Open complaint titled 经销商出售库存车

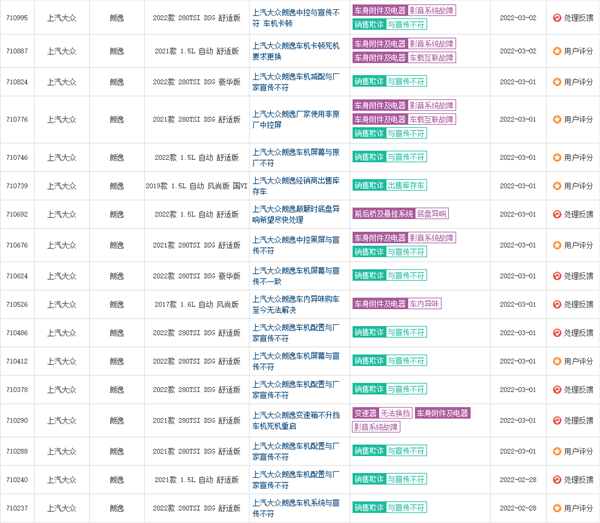[296, 186]
